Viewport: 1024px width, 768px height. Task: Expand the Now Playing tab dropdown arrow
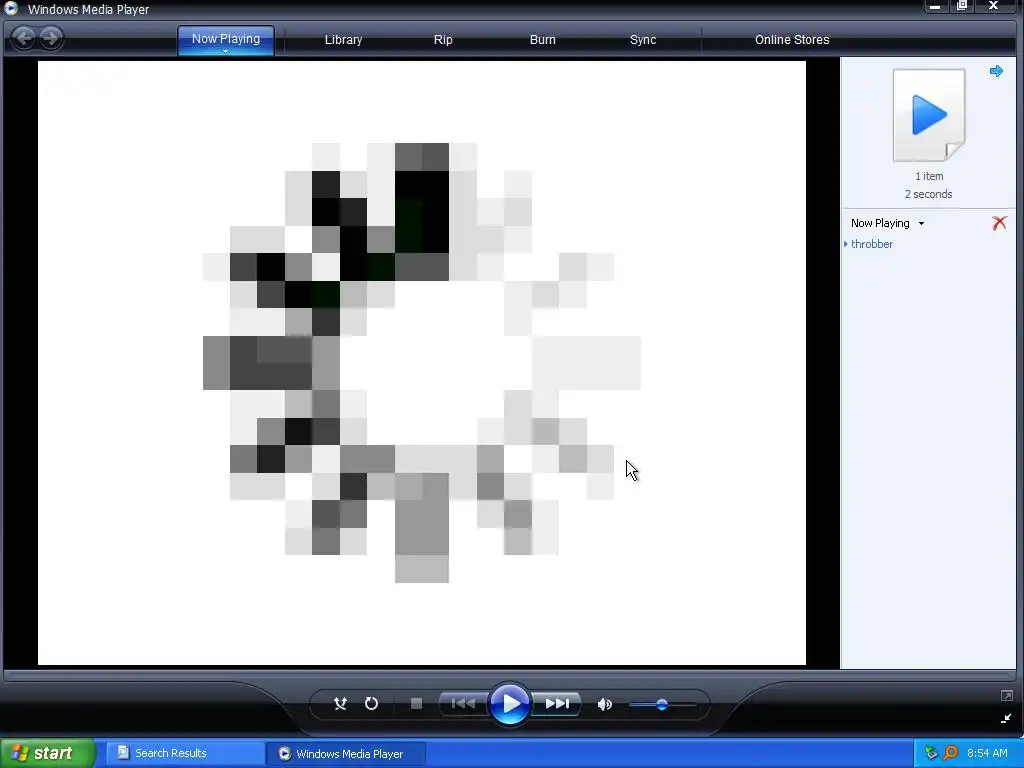pos(225,52)
